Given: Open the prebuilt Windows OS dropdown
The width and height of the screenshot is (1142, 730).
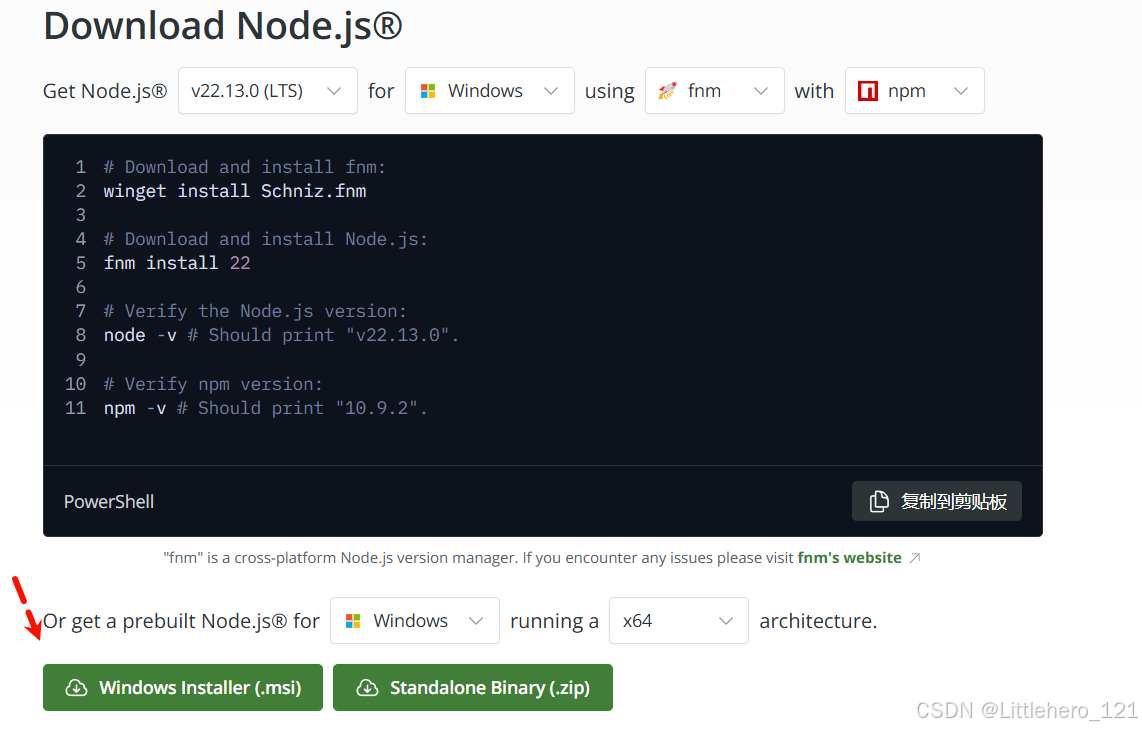Looking at the screenshot, I should point(414,621).
